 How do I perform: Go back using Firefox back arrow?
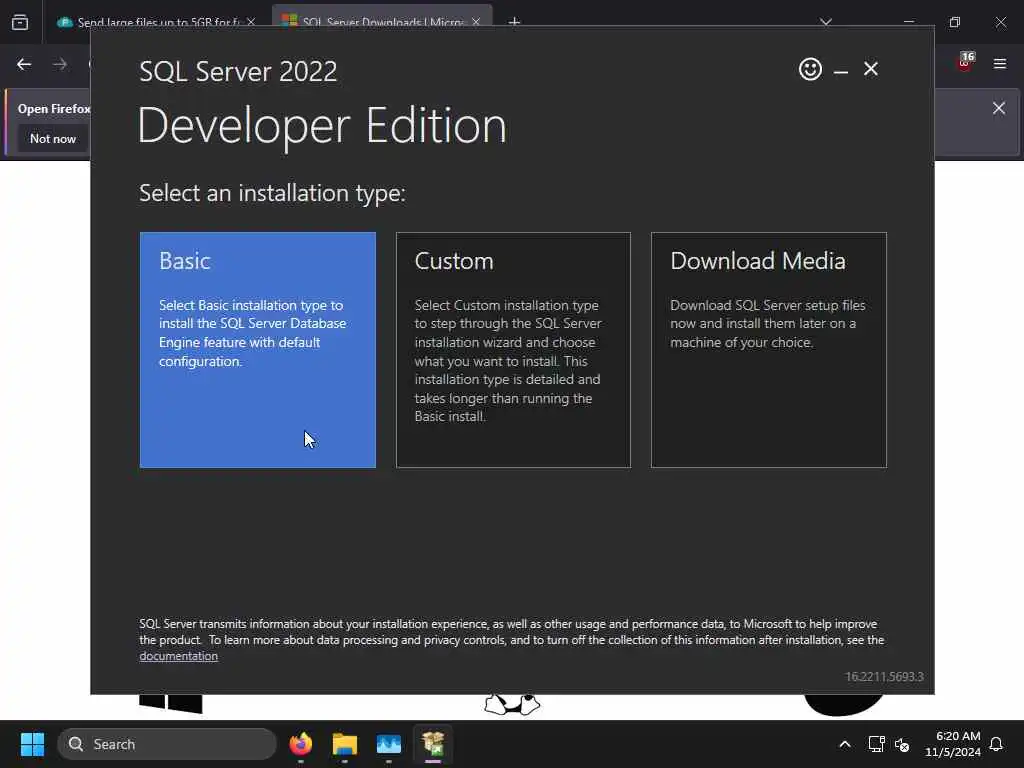click(x=24, y=64)
